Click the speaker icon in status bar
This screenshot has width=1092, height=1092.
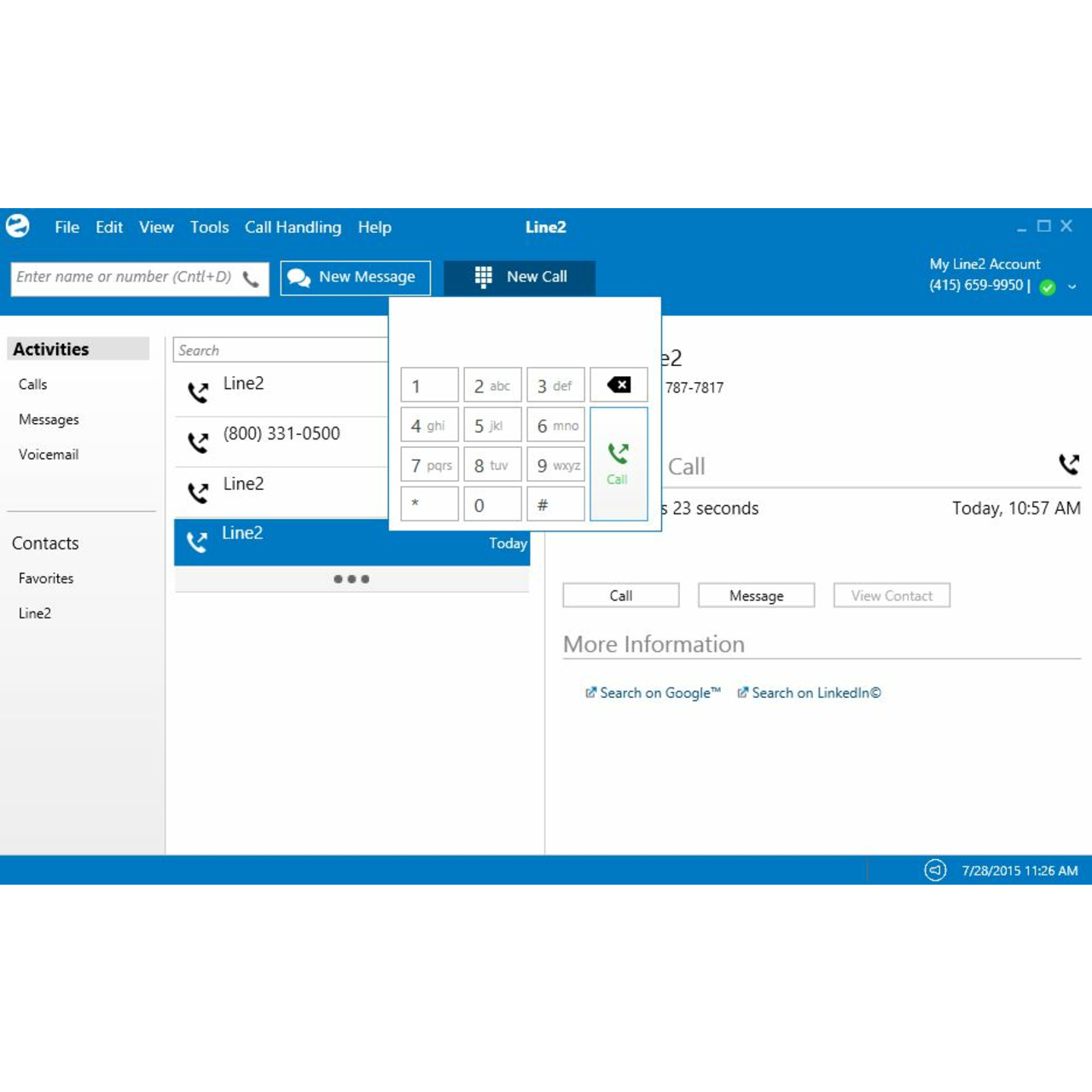[935, 870]
